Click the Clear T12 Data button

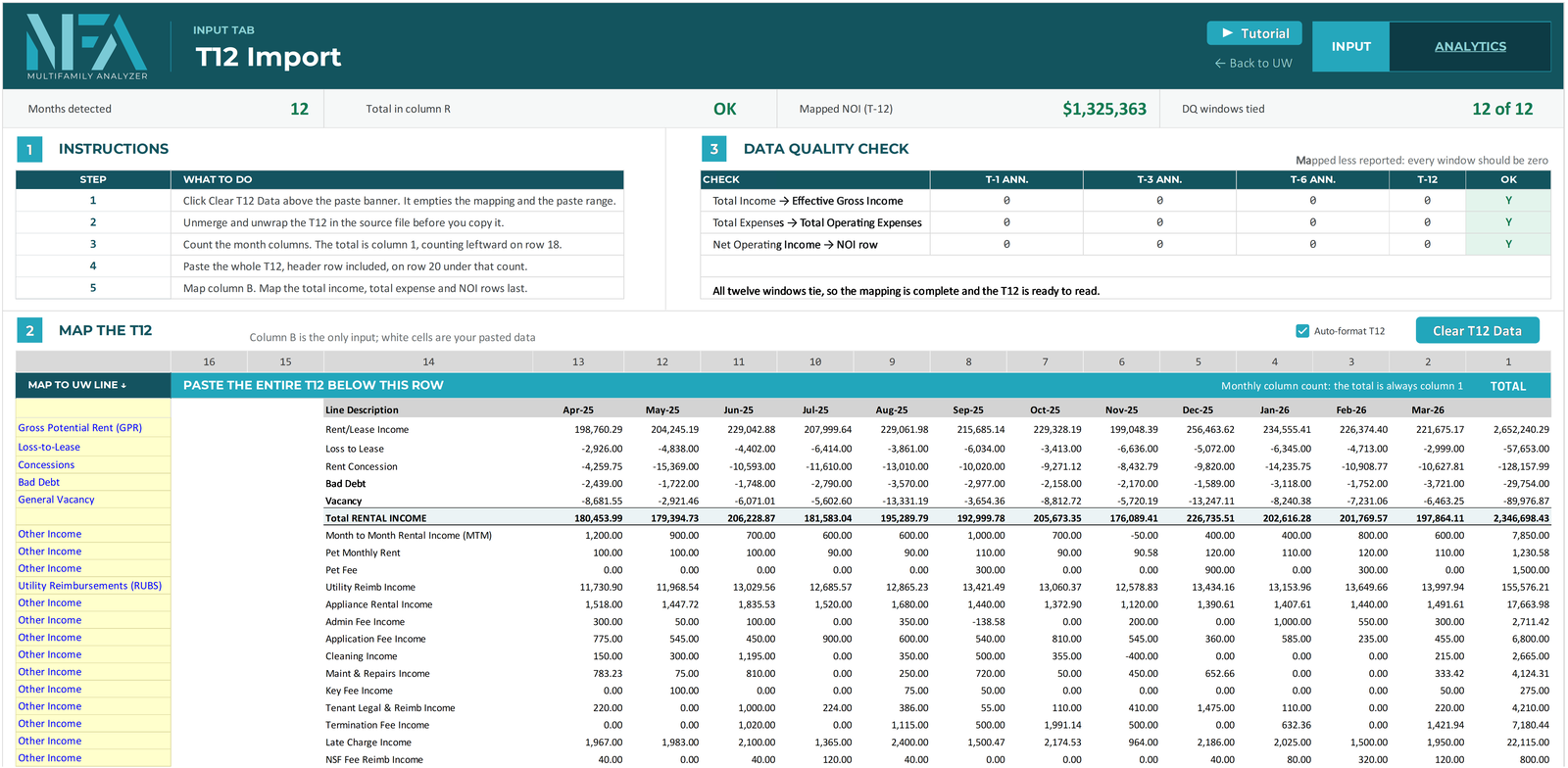(x=1477, y=330)
